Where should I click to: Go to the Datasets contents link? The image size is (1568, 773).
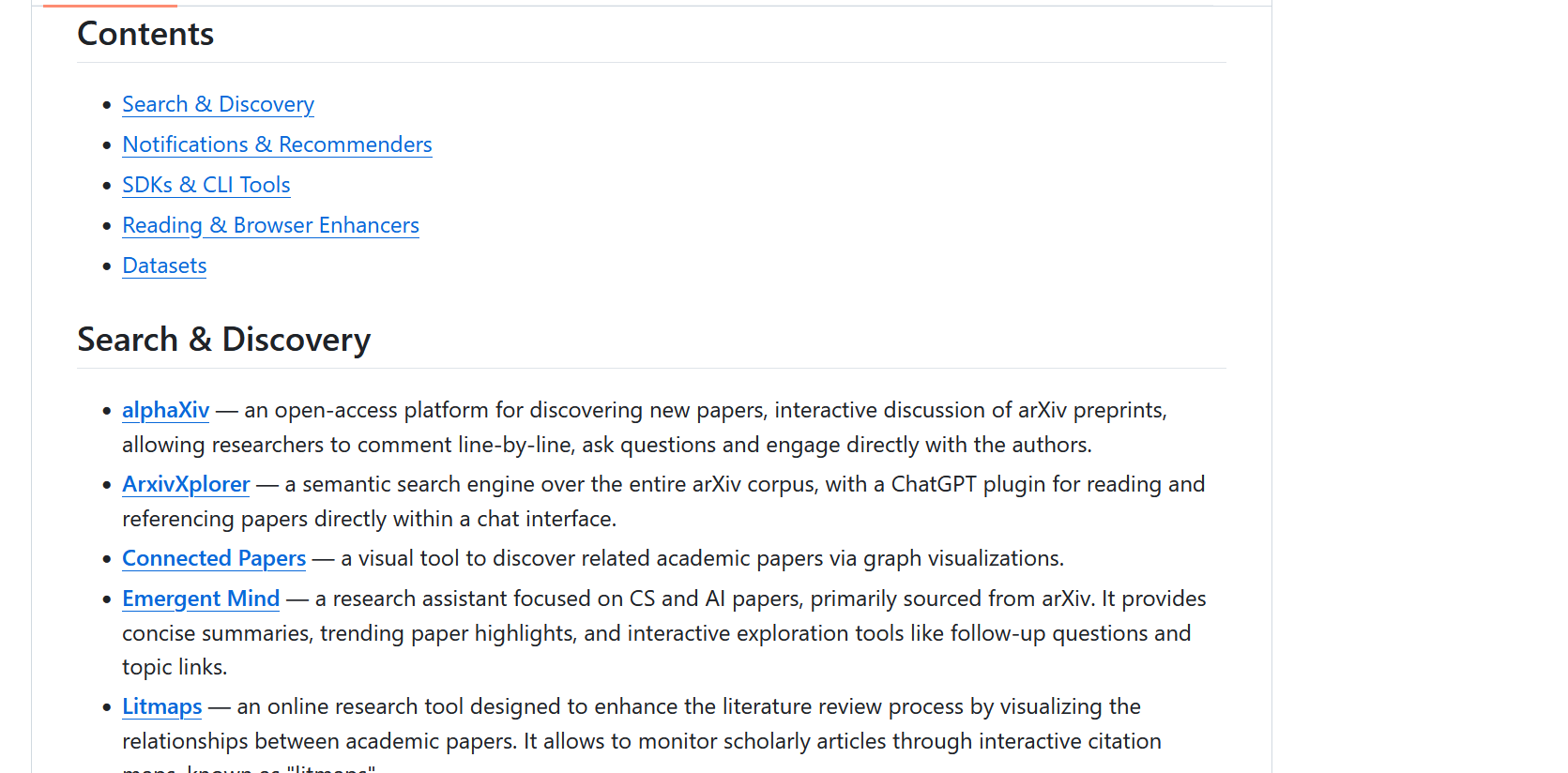click(x=164, y=265)
